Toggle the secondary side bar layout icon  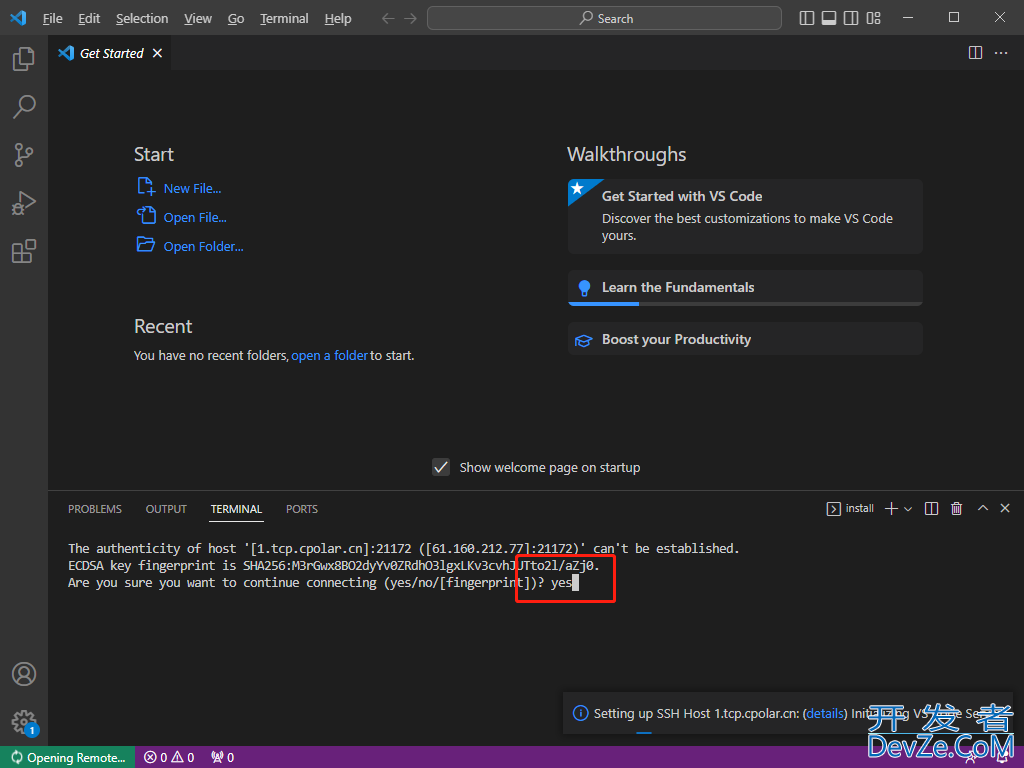851,18
